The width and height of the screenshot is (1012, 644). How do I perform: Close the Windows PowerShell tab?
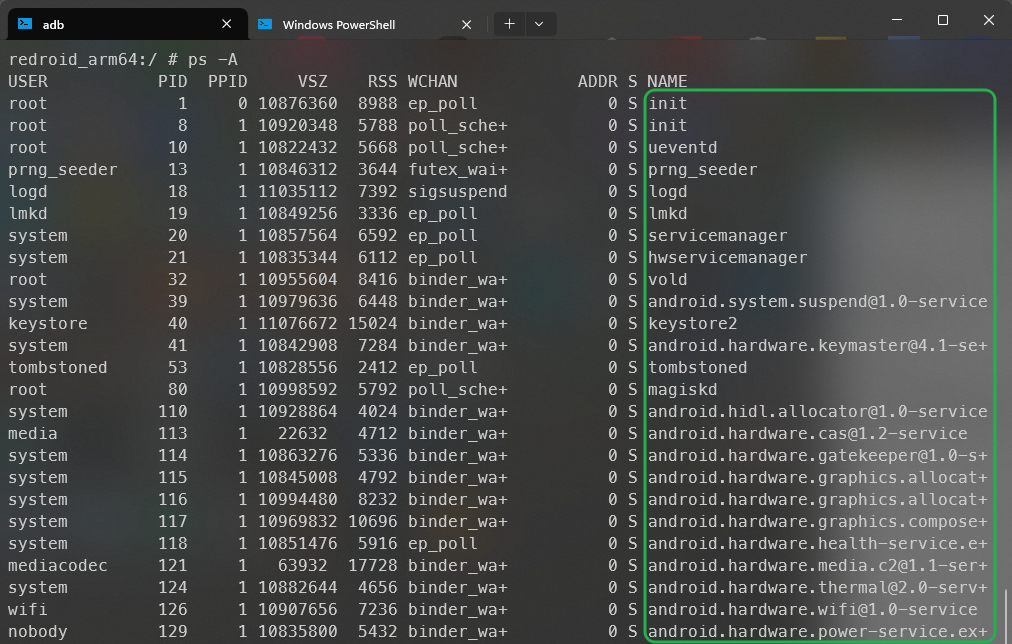467,25
